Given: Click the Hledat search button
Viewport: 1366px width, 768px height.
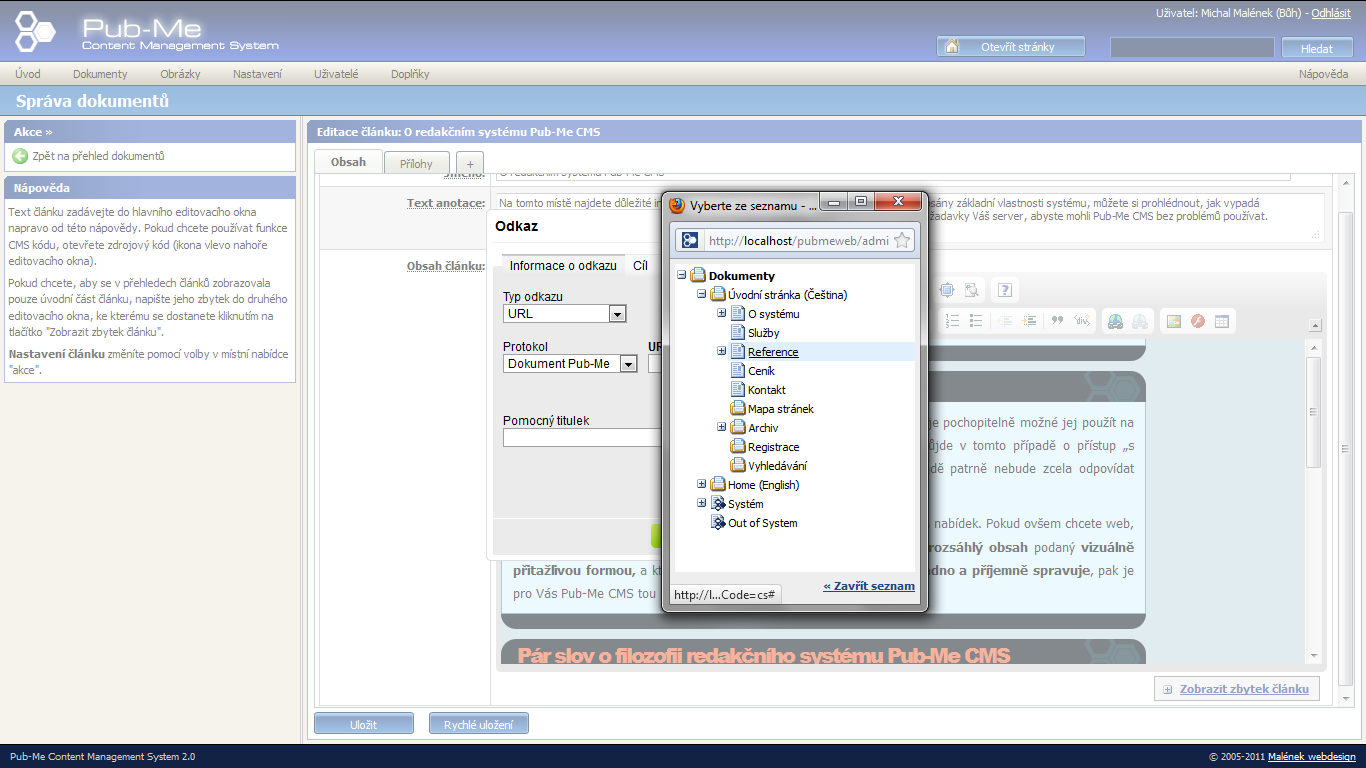Looking at the screenshot, I should pyautogui.click(x=1316, y=48).
